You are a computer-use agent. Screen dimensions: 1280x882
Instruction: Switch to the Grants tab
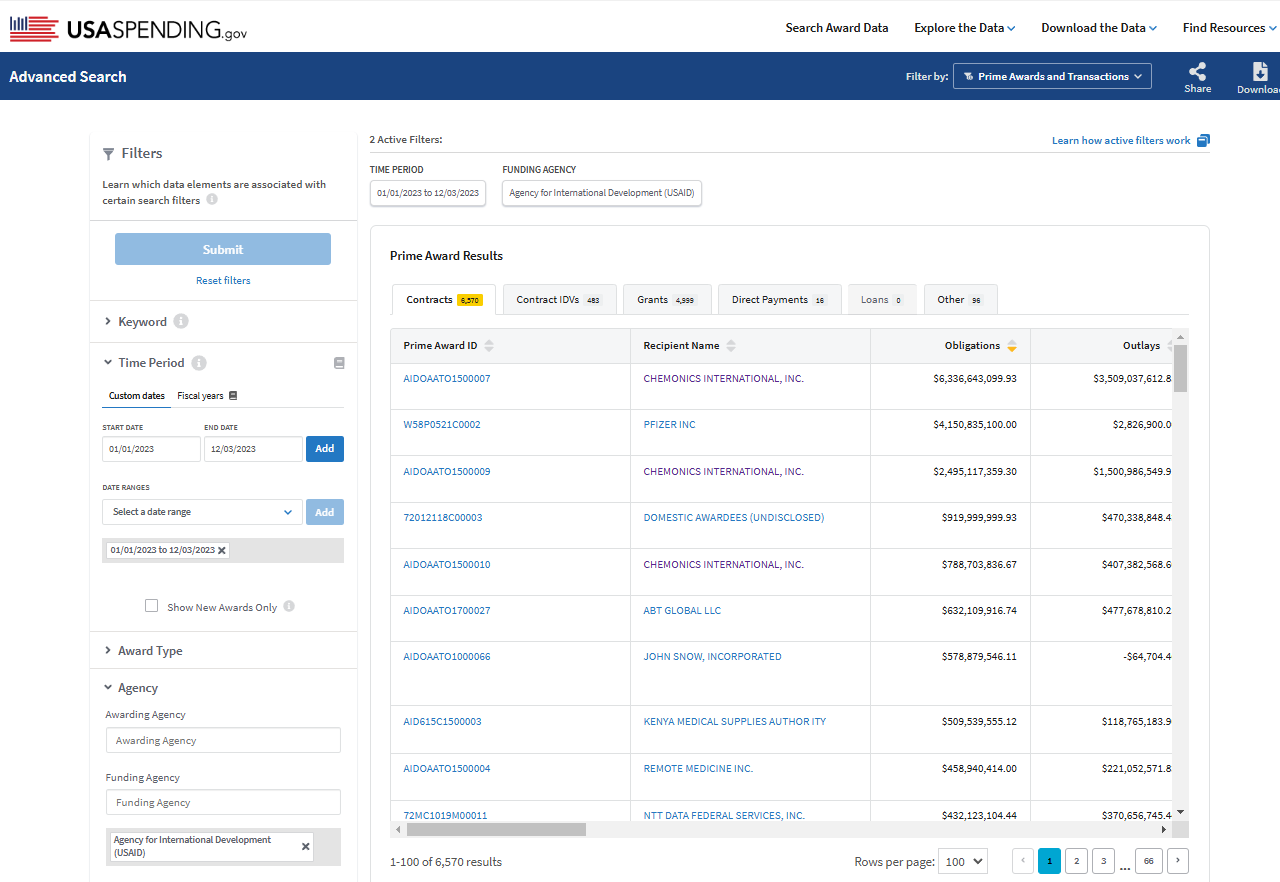pyautogui.click(x=667, y=299)
